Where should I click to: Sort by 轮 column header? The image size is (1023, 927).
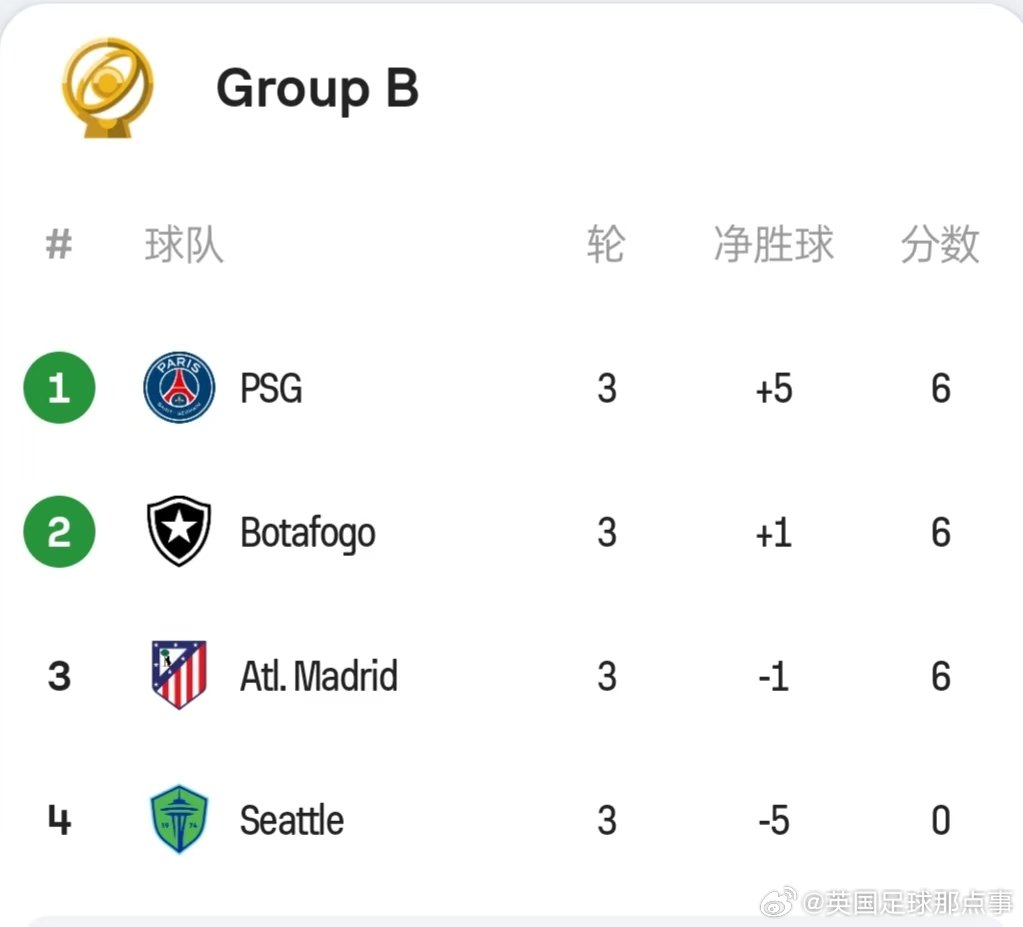click(606, 245)
